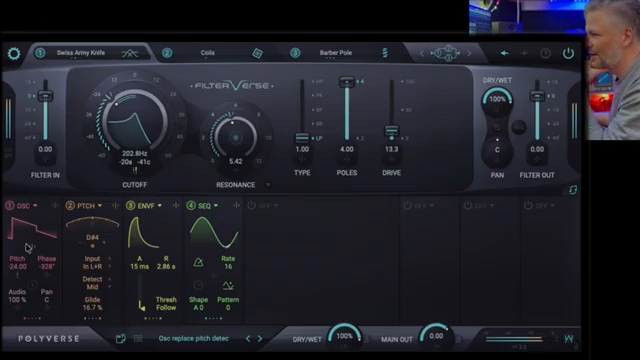Toggle modulator 3 ENVF on/off
This screenshot has width=640, height=360.
click(130, 206)
